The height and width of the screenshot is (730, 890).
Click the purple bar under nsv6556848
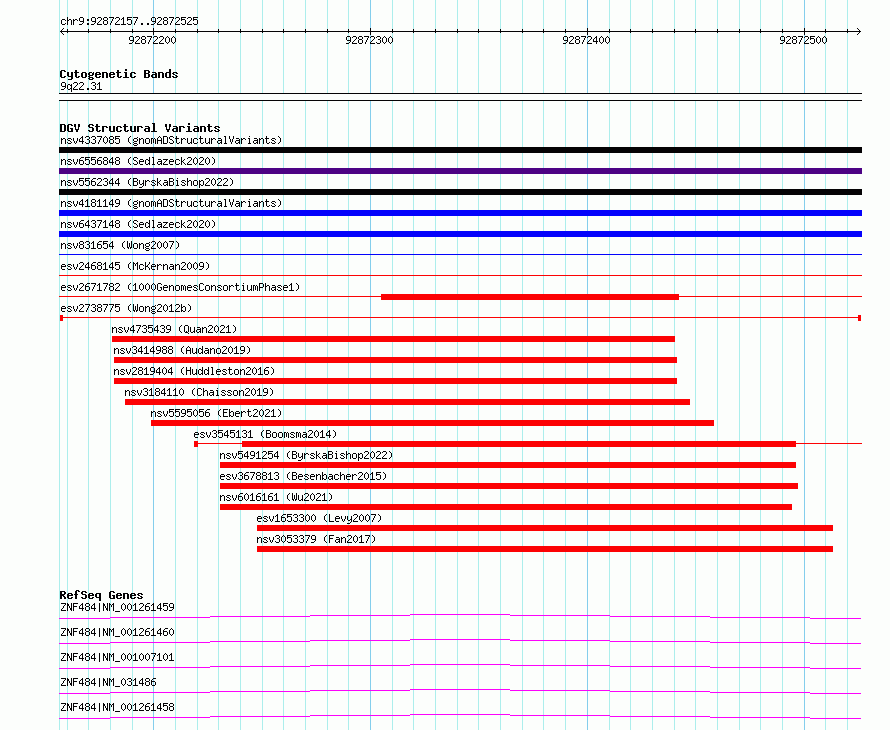pyautogui.click(x=460, y=171)
